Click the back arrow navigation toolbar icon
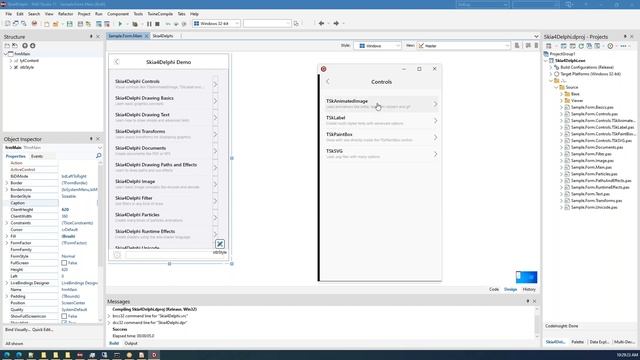This screenshot has width=640, height=360. point(321,24)
